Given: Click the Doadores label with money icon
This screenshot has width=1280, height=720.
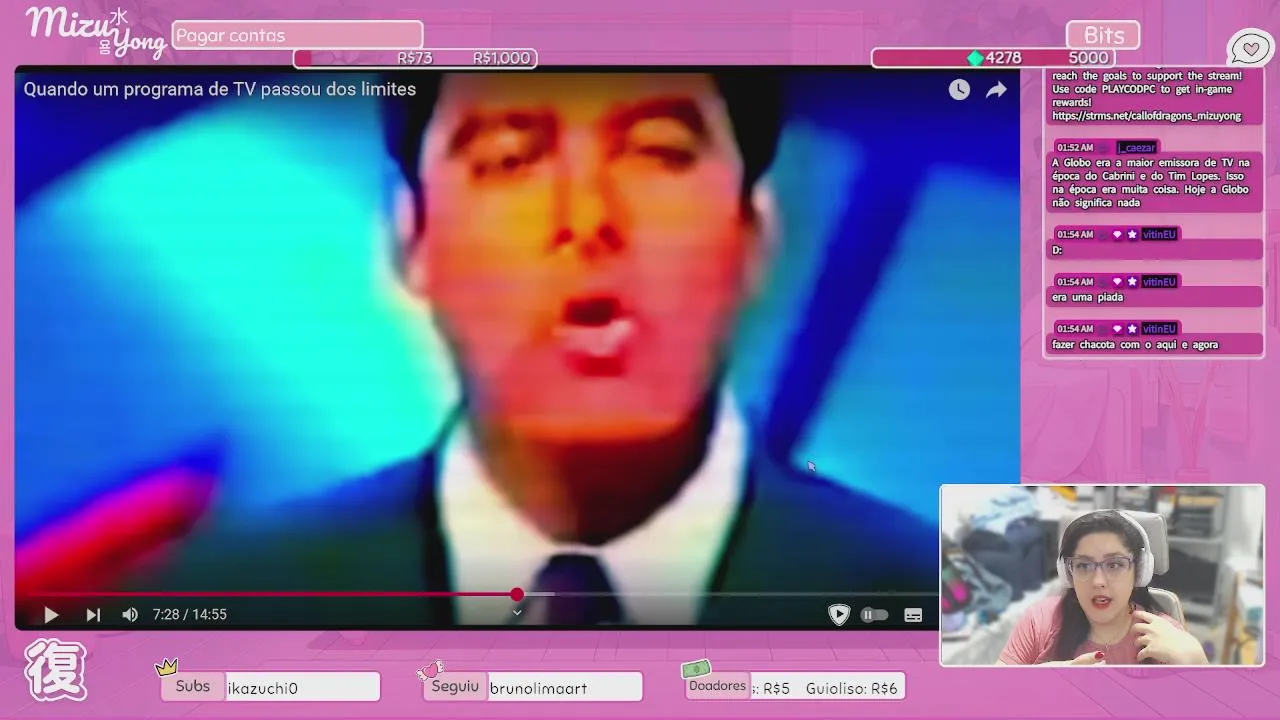Looking at the screenshot, I should pyautogui.click(x=717, y=685).
